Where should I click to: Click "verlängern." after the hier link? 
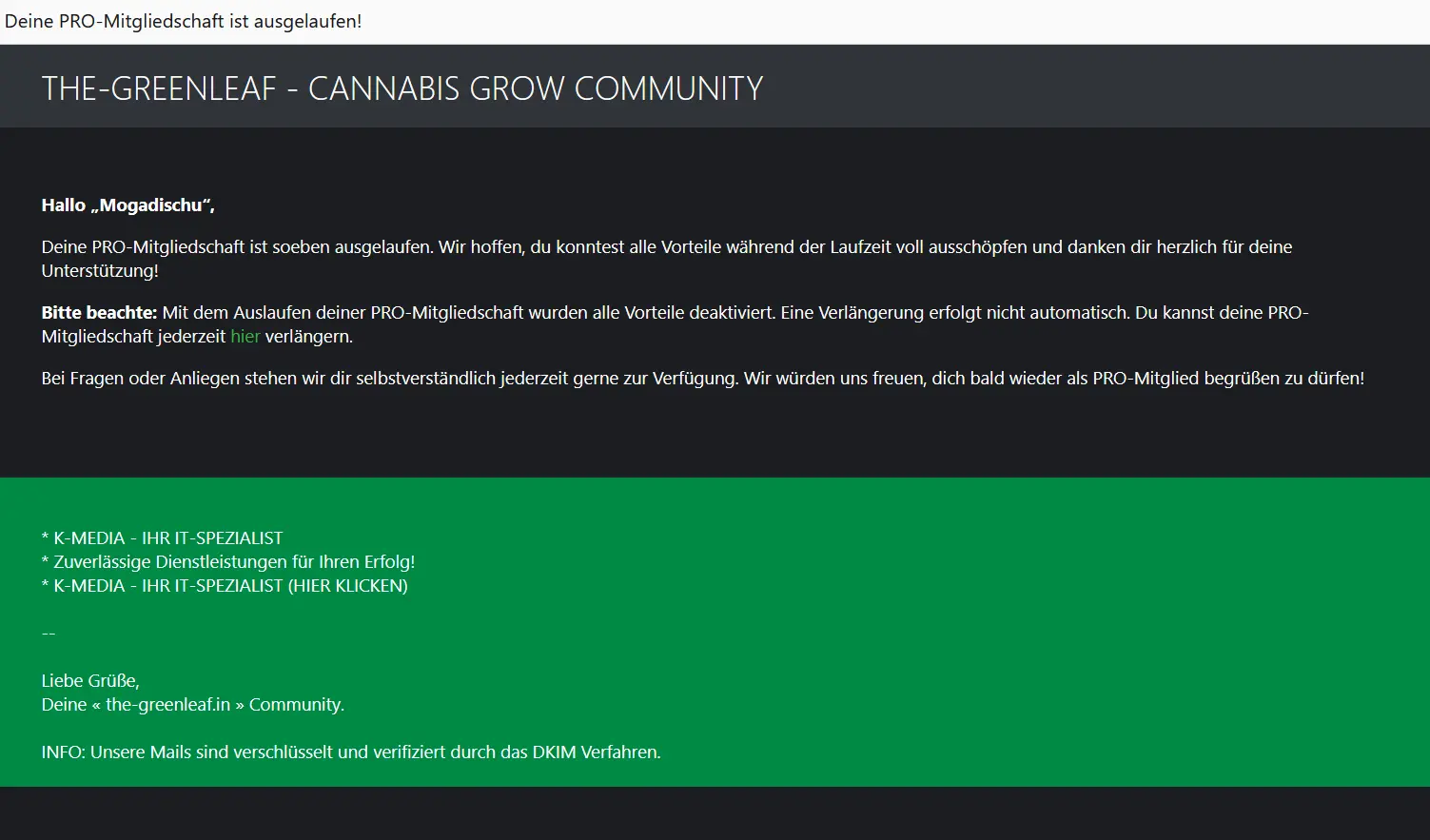point(308,337)
